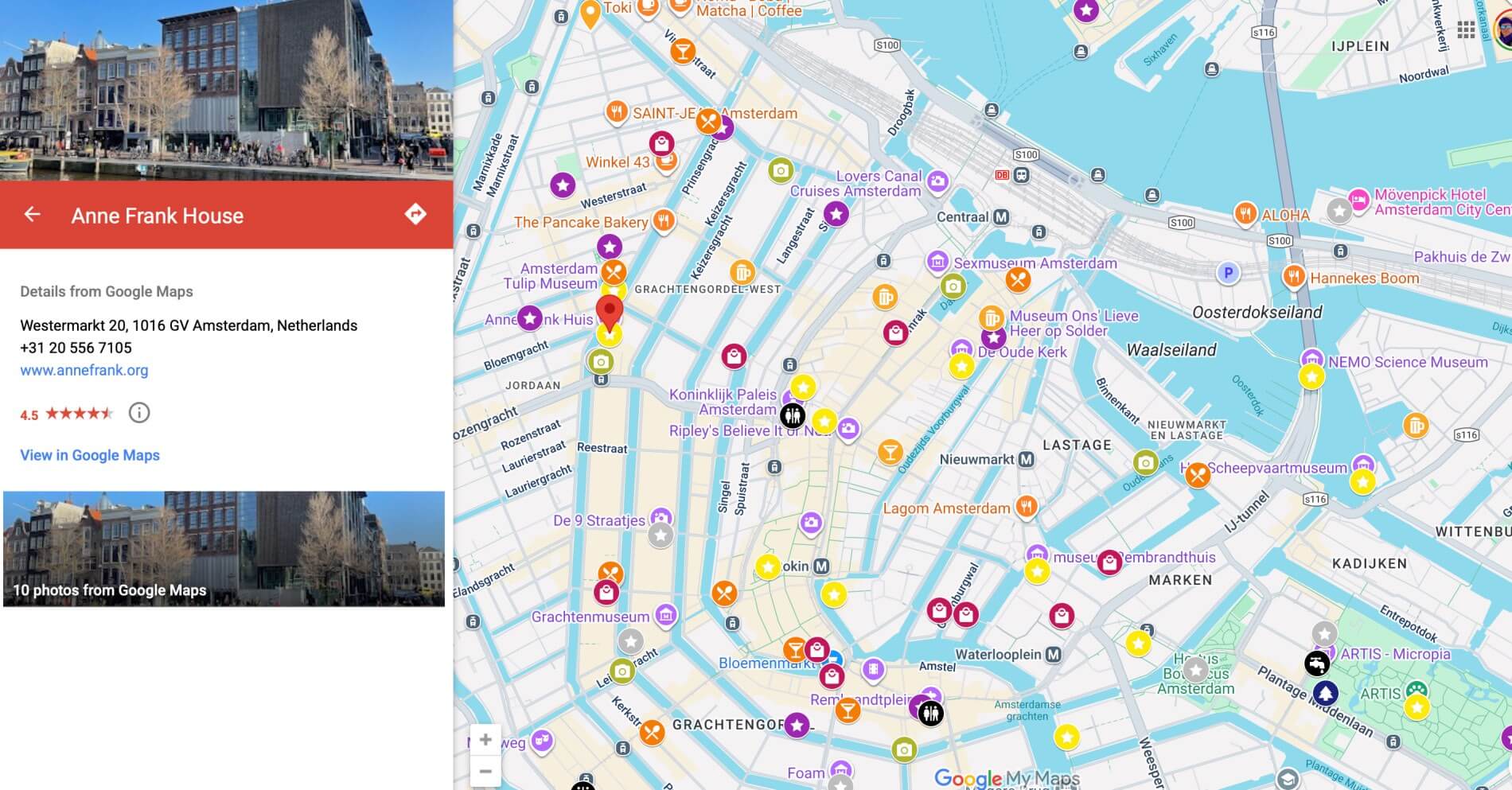This screenshot has height=790, width=1512.
Task: Select the Grachtenmuseum museum marker
Action: click(666, 615)
